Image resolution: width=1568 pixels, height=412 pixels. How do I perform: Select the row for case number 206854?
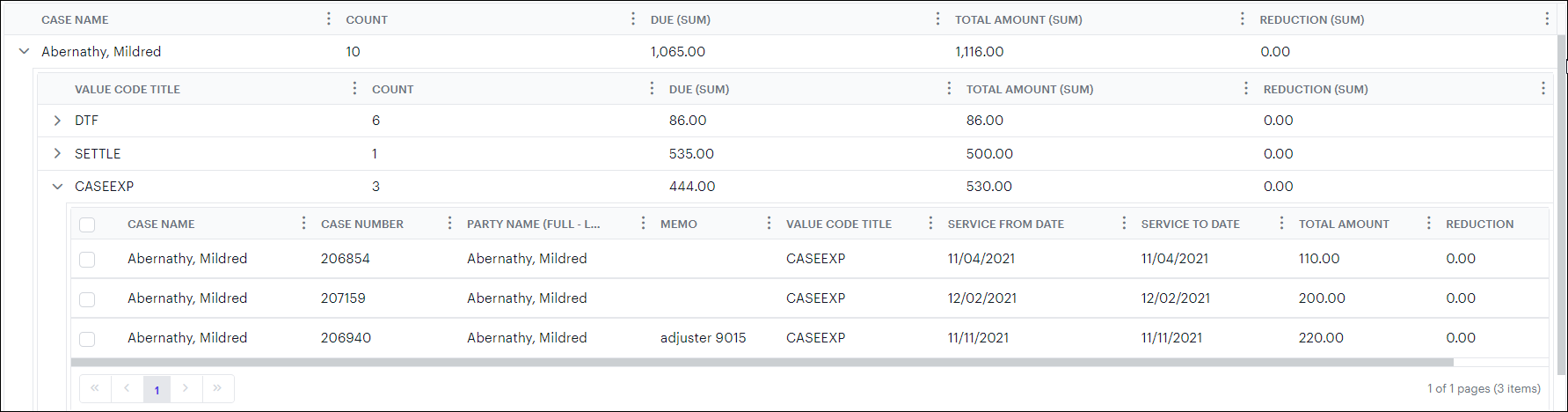click(87, 260)
